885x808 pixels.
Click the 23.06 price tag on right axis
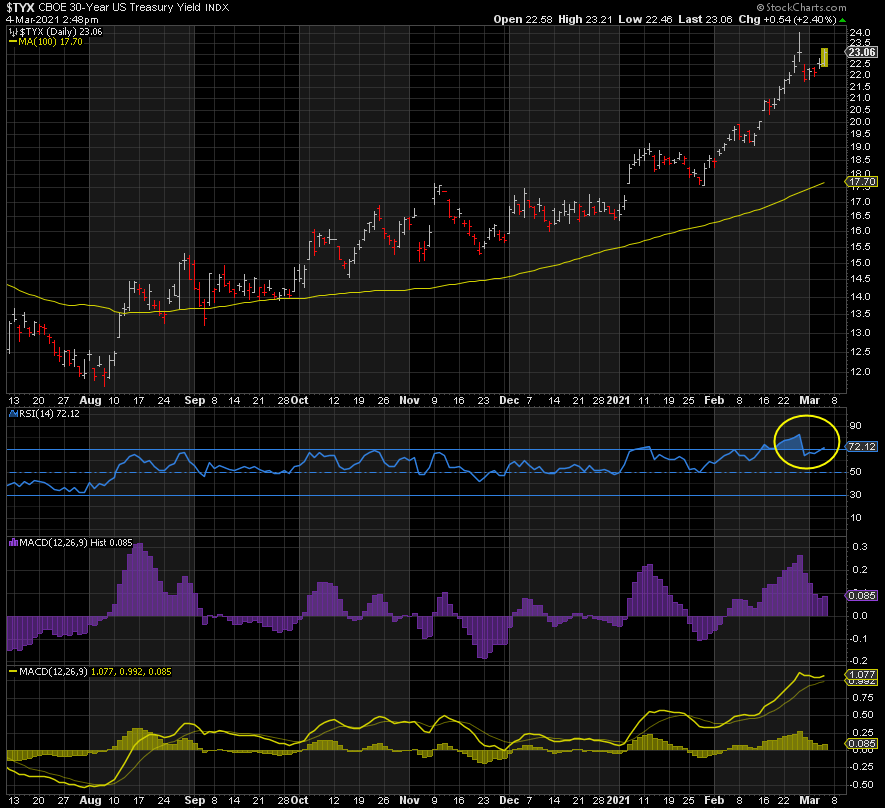(x=862, y=52)
